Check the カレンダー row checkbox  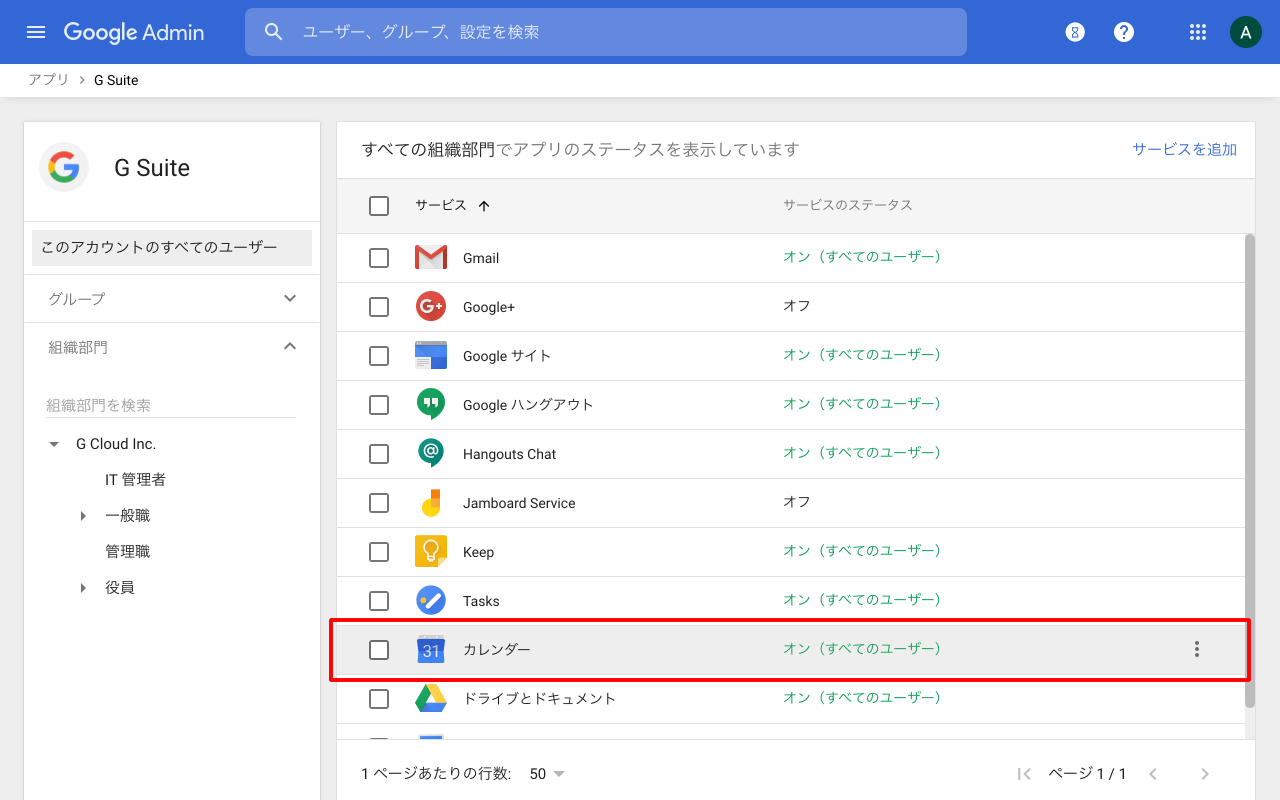click(379, 650)
